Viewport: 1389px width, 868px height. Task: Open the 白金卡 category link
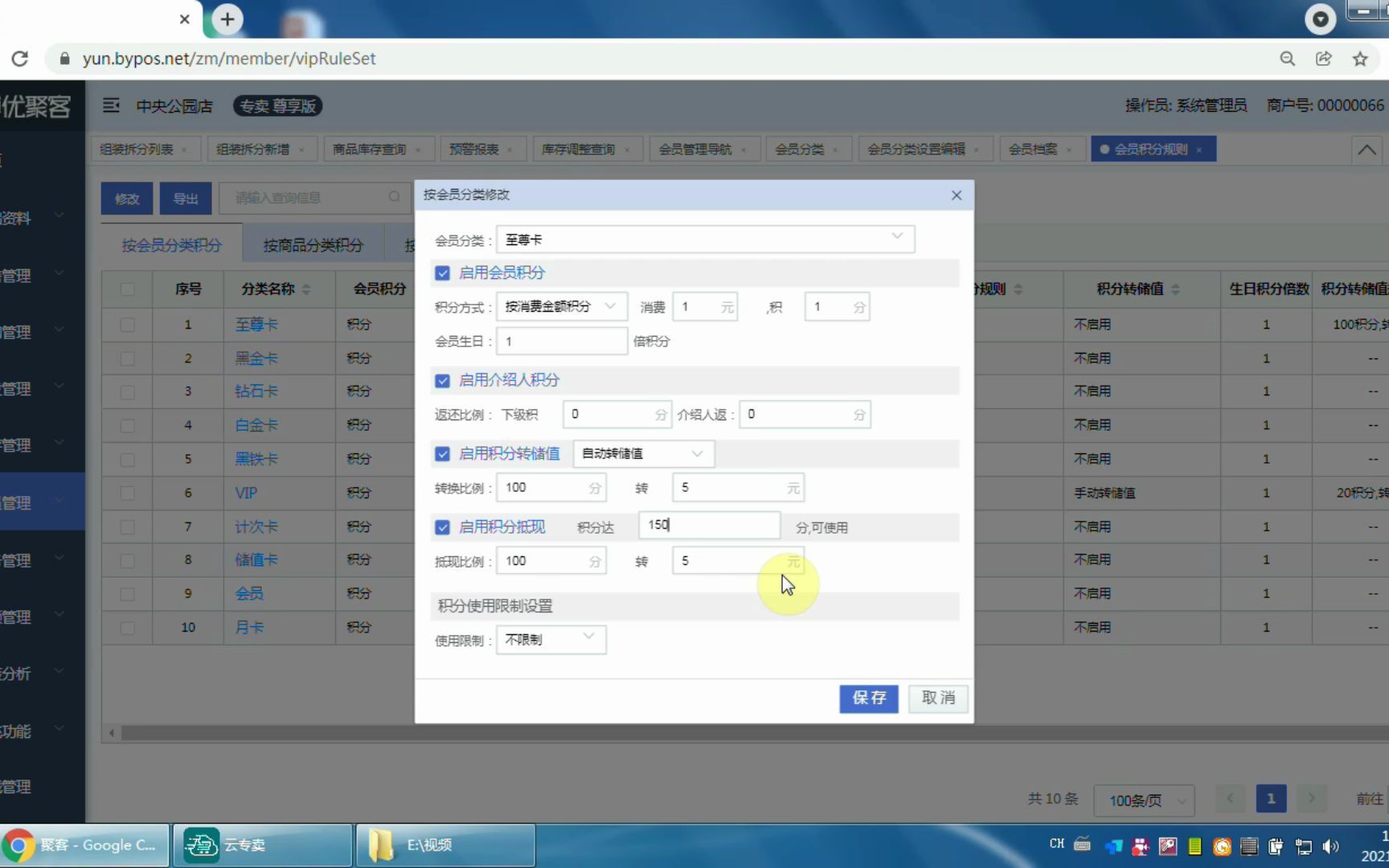[256, 425]
